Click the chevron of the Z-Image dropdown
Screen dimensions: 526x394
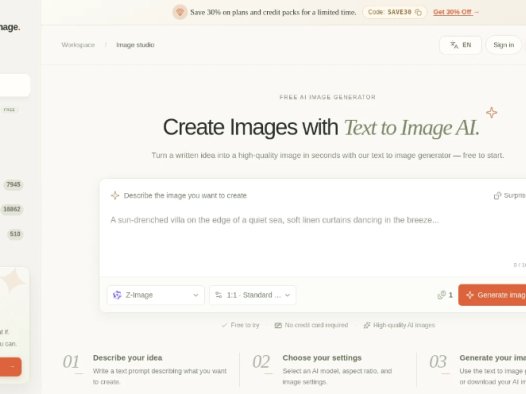[196, 295]
